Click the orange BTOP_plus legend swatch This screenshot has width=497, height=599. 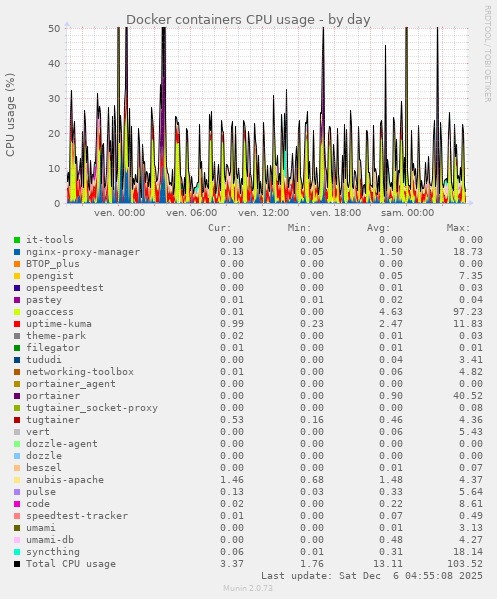(17, 264)
